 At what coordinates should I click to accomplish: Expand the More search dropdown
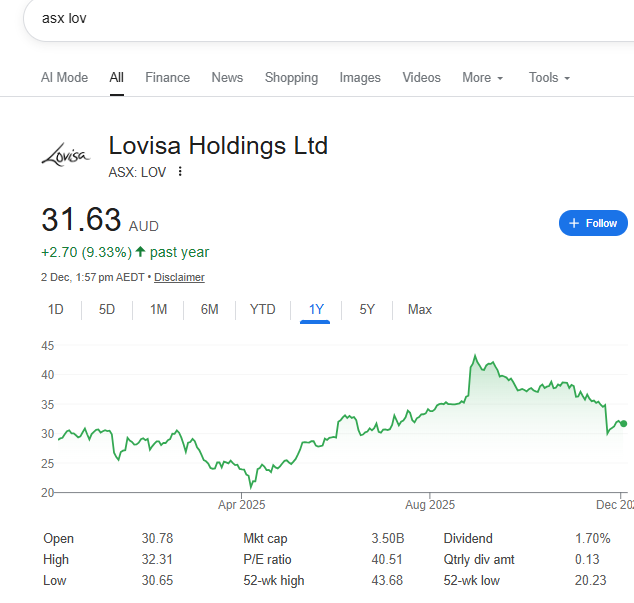point(482,77)
